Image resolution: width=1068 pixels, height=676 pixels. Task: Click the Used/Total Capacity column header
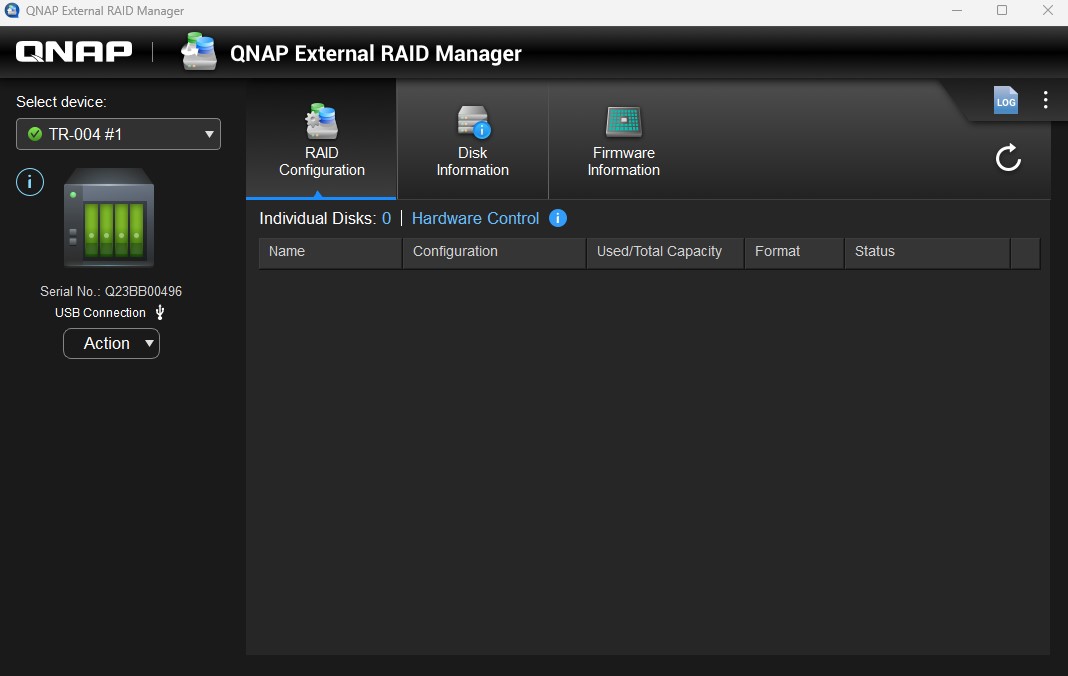point(659,252)
